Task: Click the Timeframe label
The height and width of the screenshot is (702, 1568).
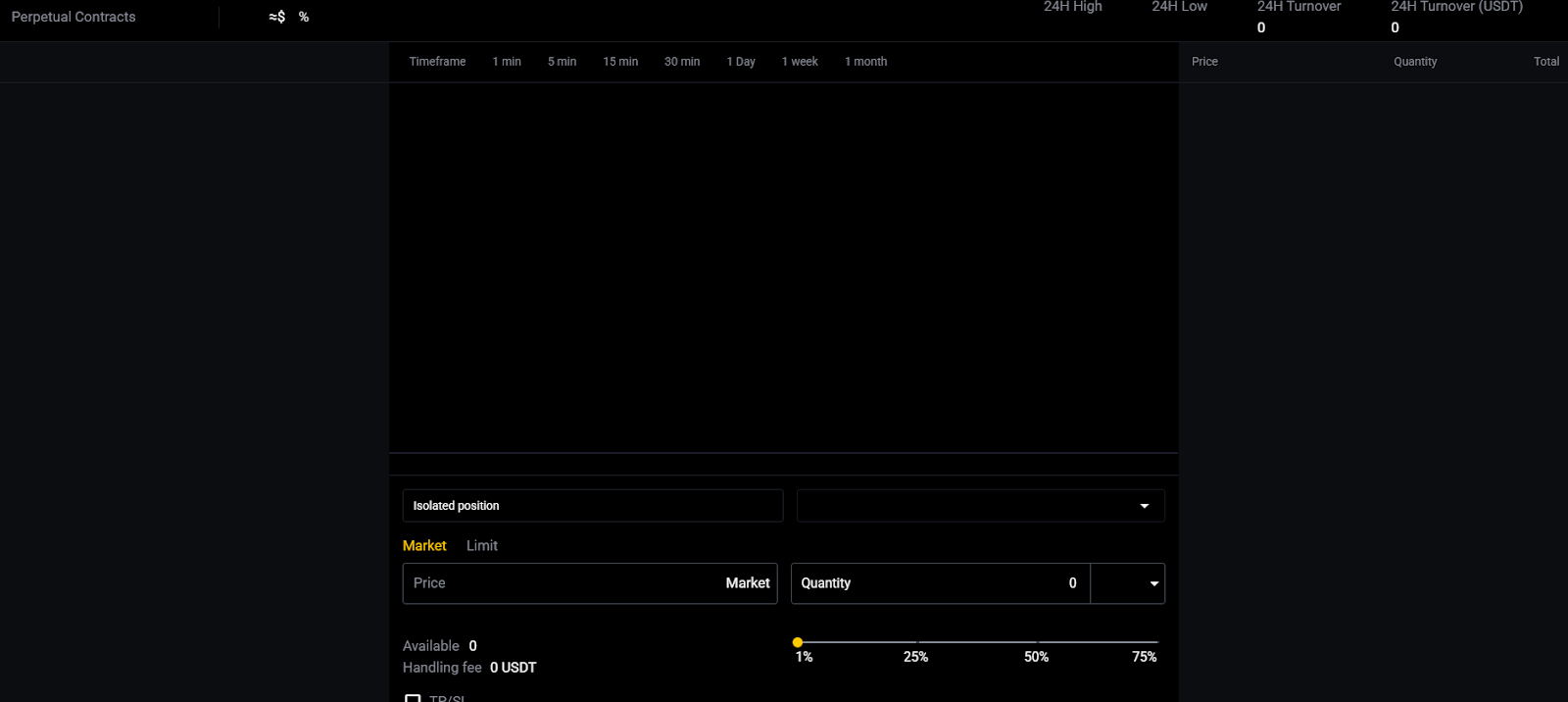Action: (437, 62)
